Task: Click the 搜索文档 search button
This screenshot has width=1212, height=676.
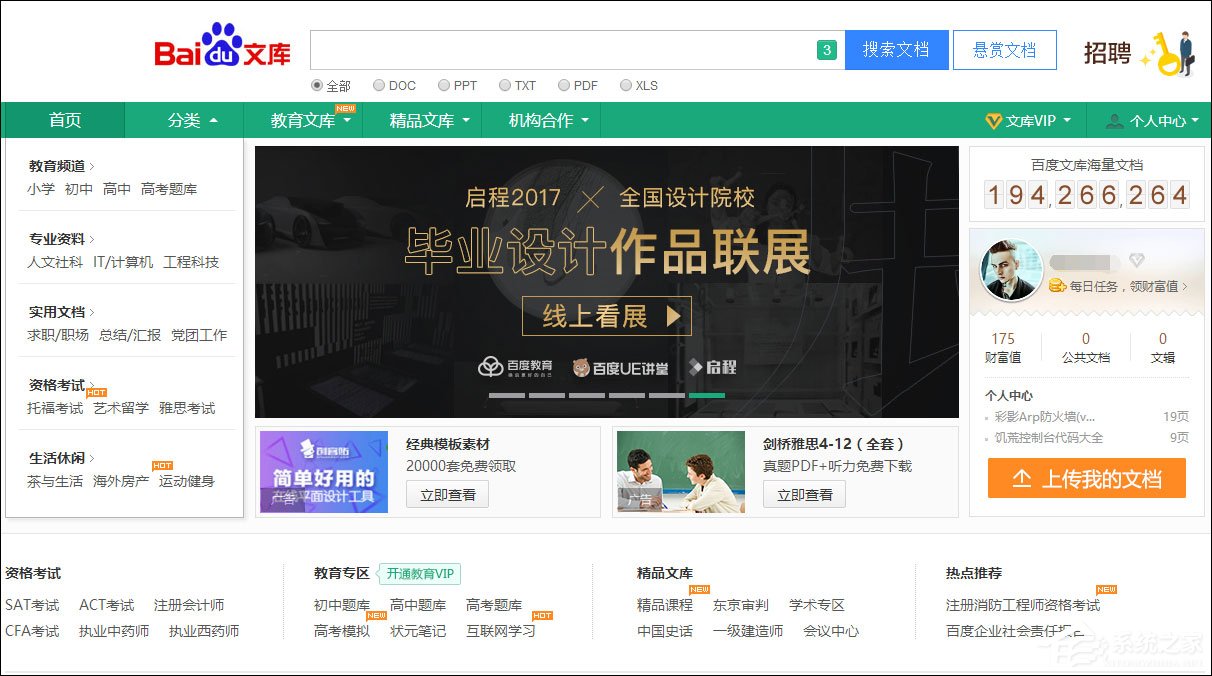Action: 896,49
